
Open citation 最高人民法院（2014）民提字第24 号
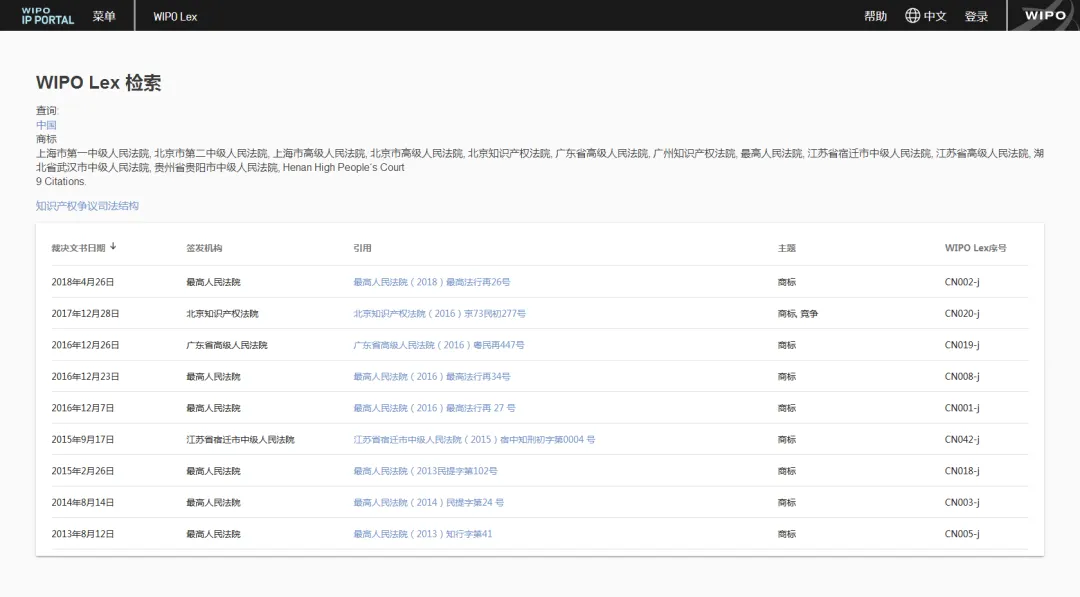click(428, 503)
